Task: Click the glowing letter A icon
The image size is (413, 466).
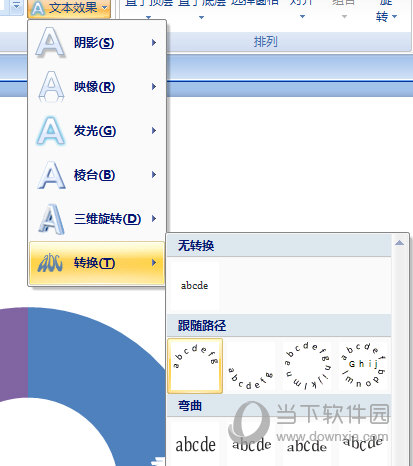Action: [50, 131]
